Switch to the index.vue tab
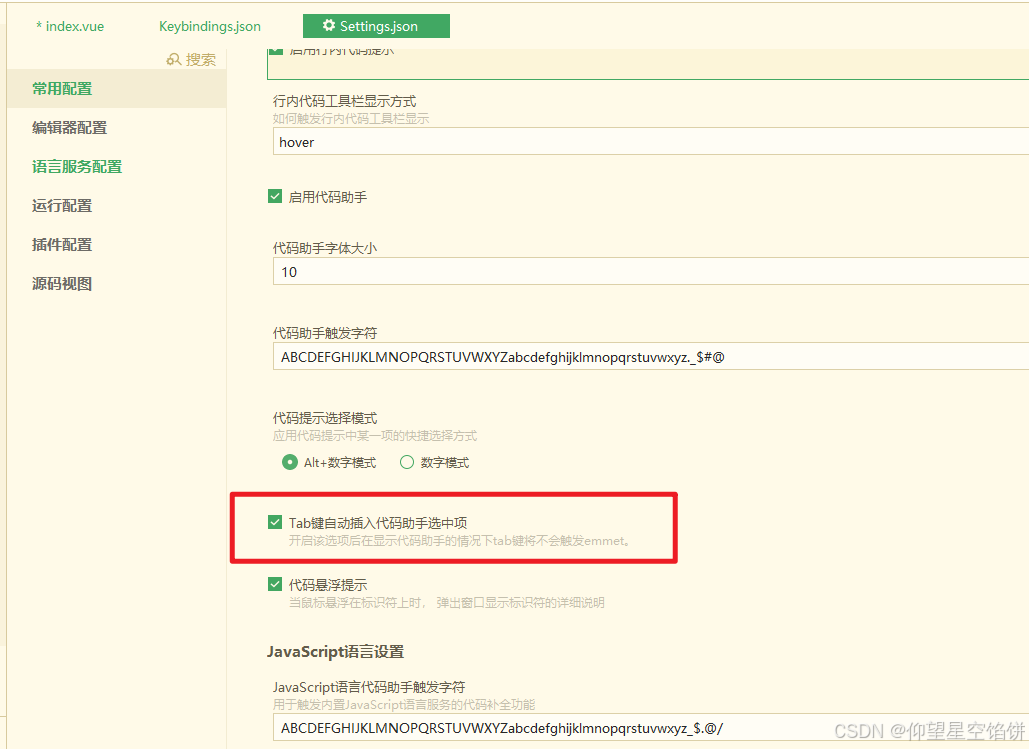Viewport: 1029px width, 749px height. (x=70, y=26)
